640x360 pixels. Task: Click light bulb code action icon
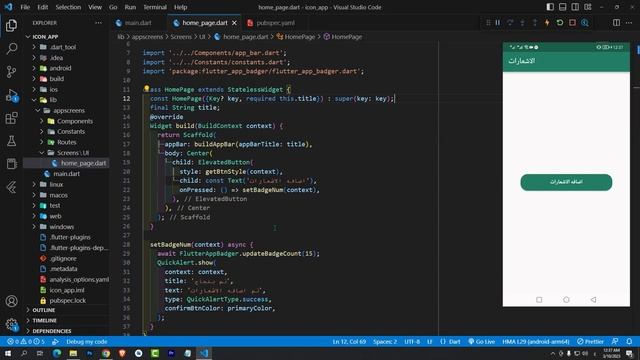(x=146, y=89)
